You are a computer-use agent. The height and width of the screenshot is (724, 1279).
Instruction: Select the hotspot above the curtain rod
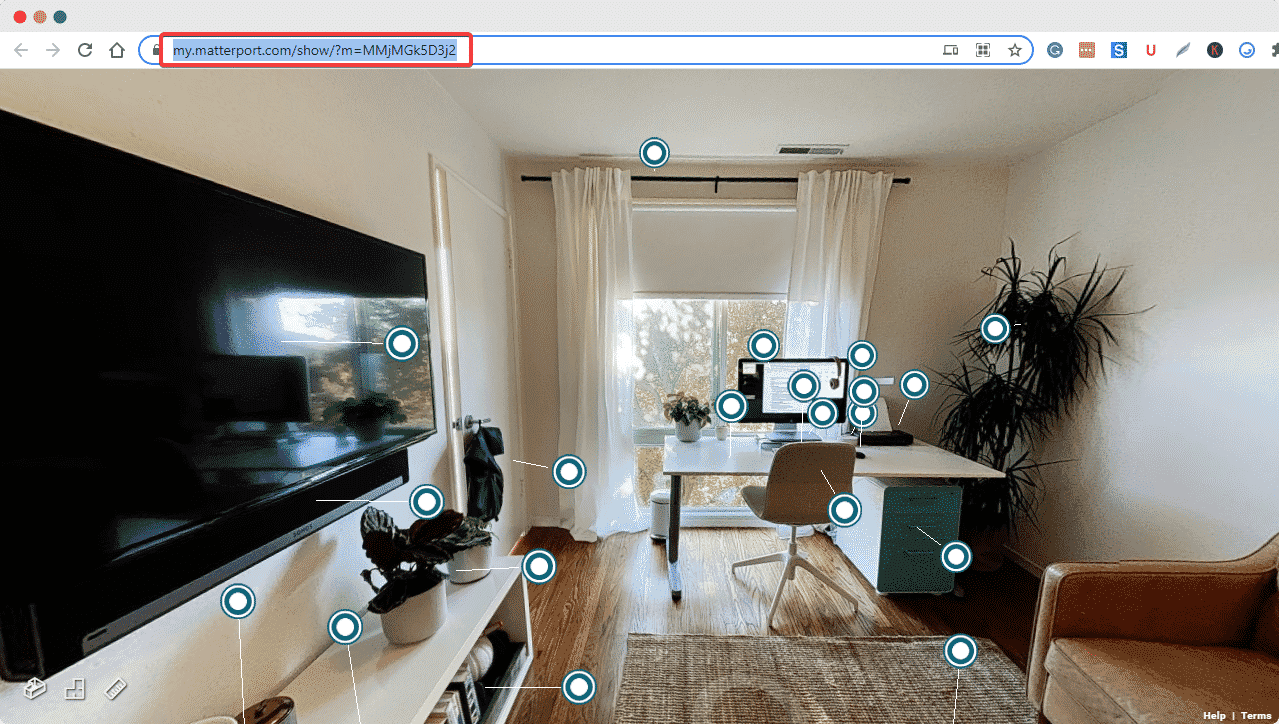[653, 153]
